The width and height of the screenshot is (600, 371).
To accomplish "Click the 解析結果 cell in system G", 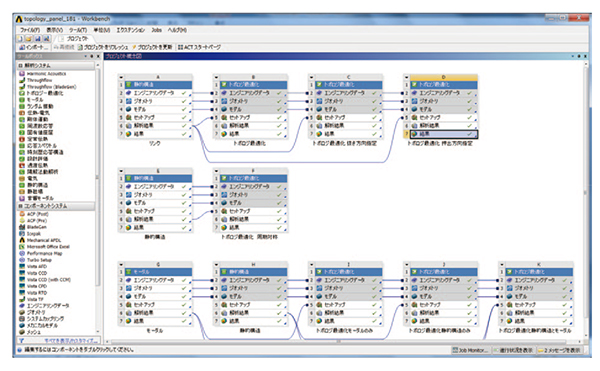I will pyautogui.click(x=158, y=313).
